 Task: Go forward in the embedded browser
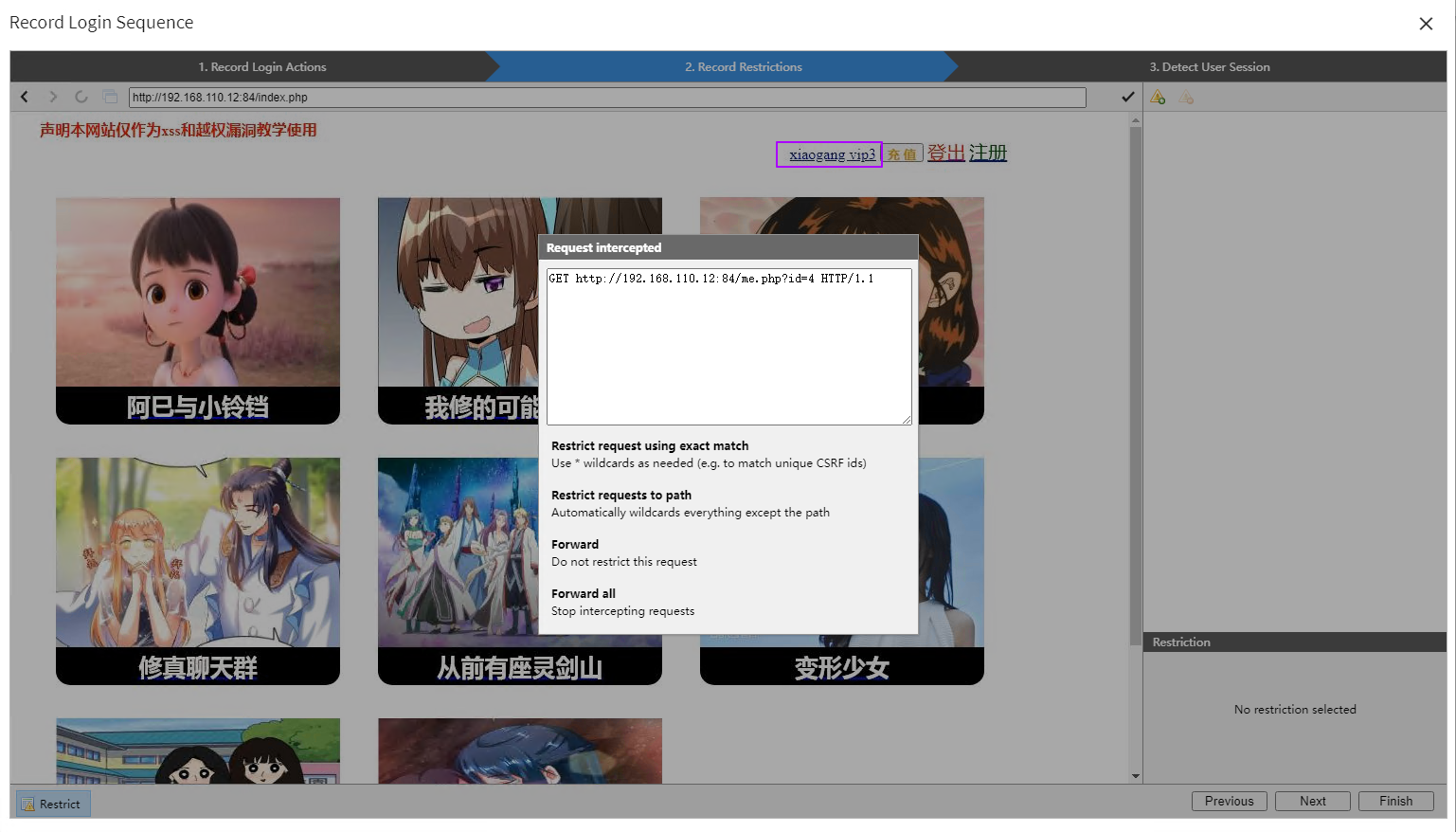click(x=53, y=97)
